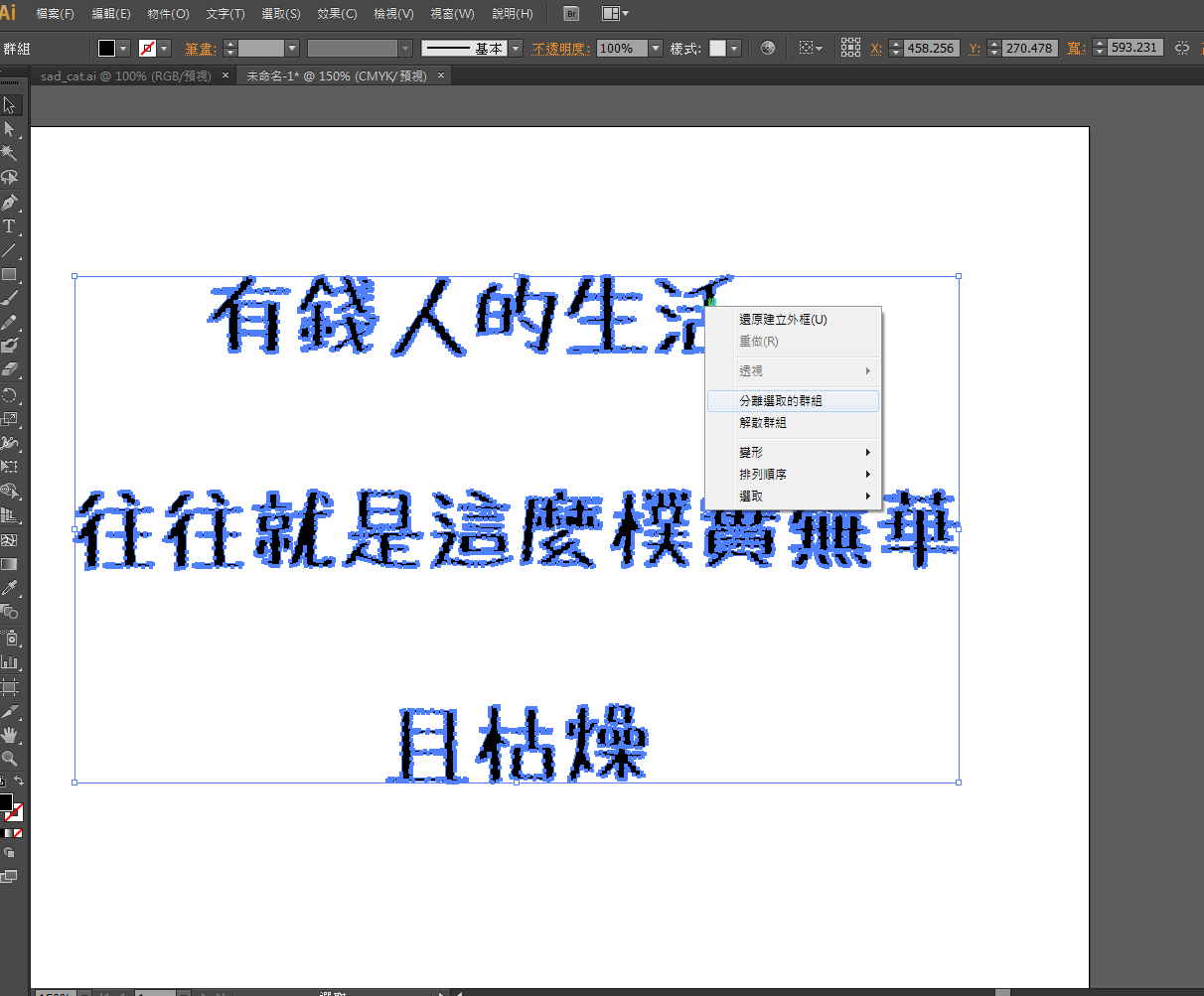The image size is (1204, 996).
Task: Open the 視窗(W) menu
Action: [452, 14]
